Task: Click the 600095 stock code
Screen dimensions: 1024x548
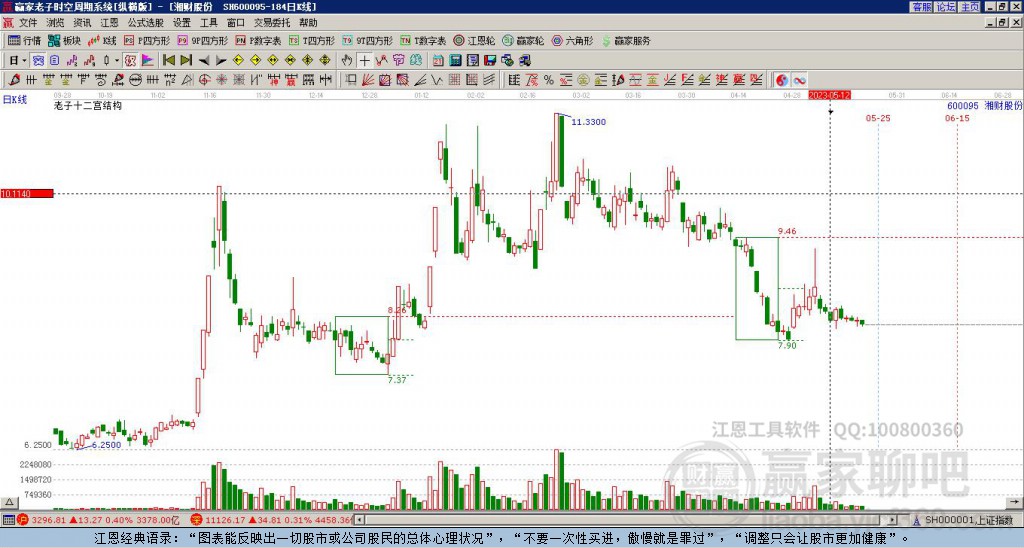Action: click(x=963, y=106)
